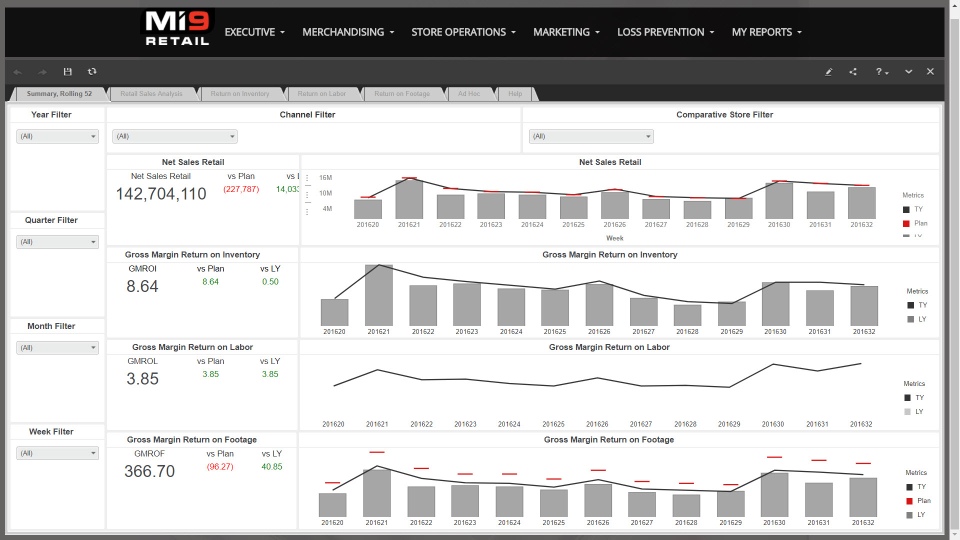Click the share icon in toolbar
Viewport: 960px width, 540px height.
853,72
